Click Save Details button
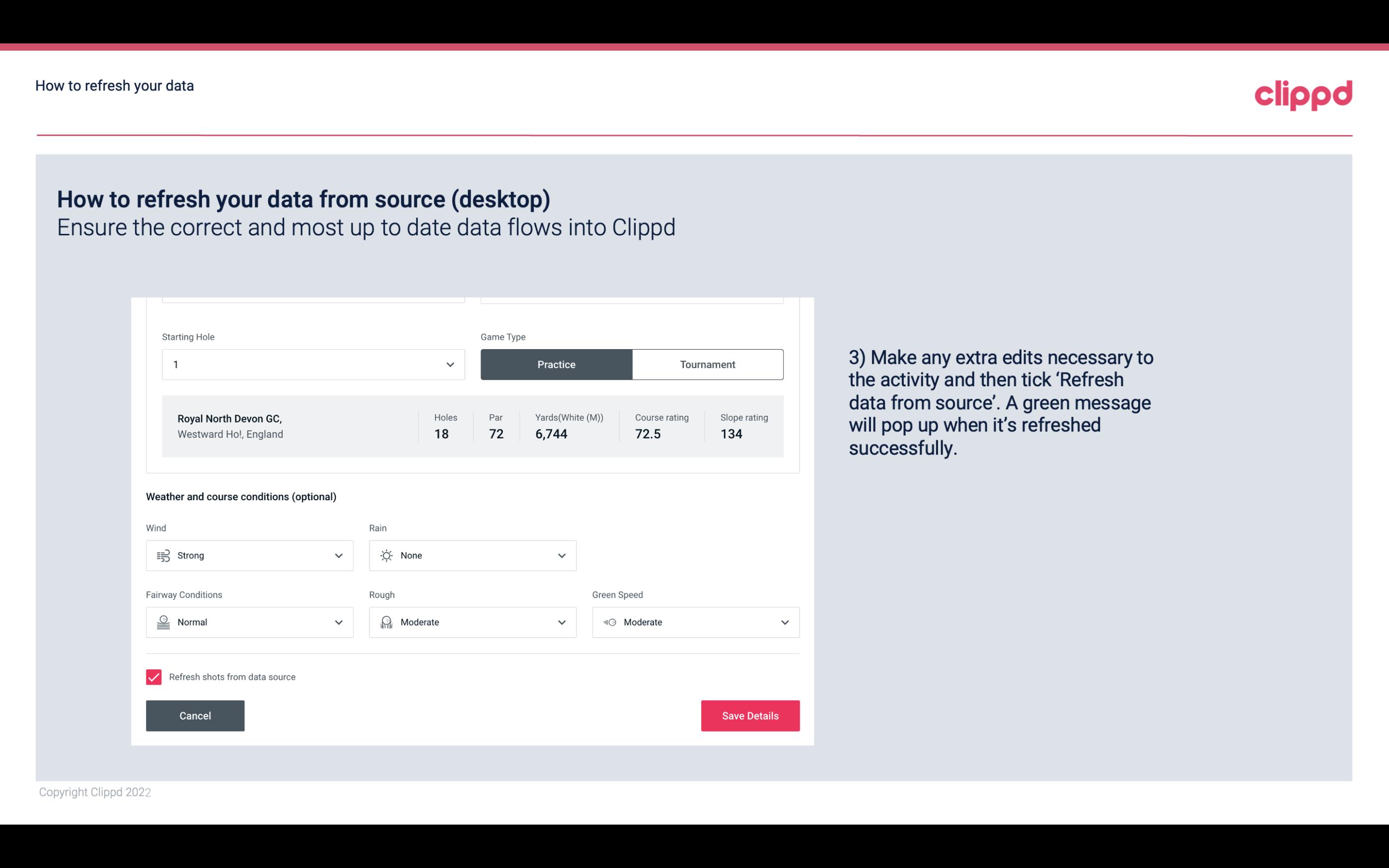1389x868 pixels. (750, 715)
